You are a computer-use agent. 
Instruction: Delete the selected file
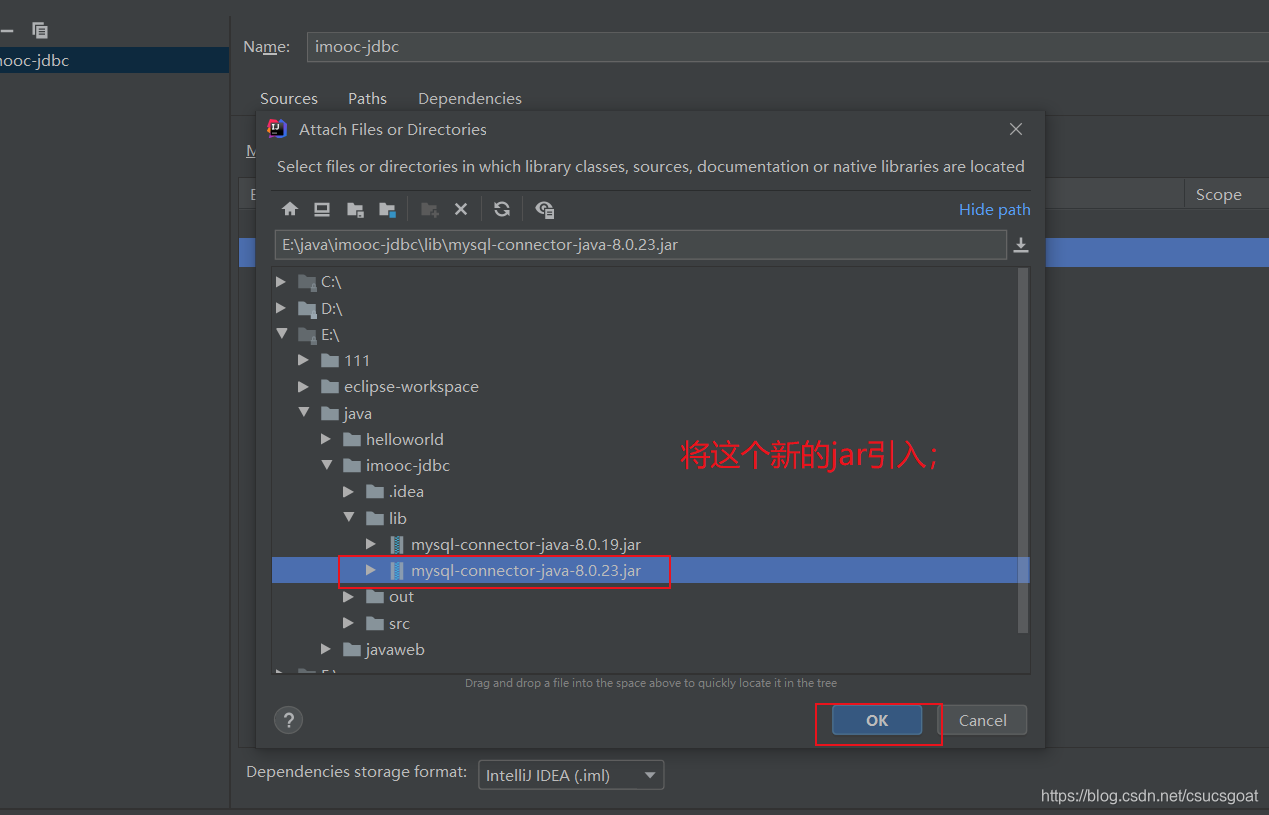[x=461, y=209]
